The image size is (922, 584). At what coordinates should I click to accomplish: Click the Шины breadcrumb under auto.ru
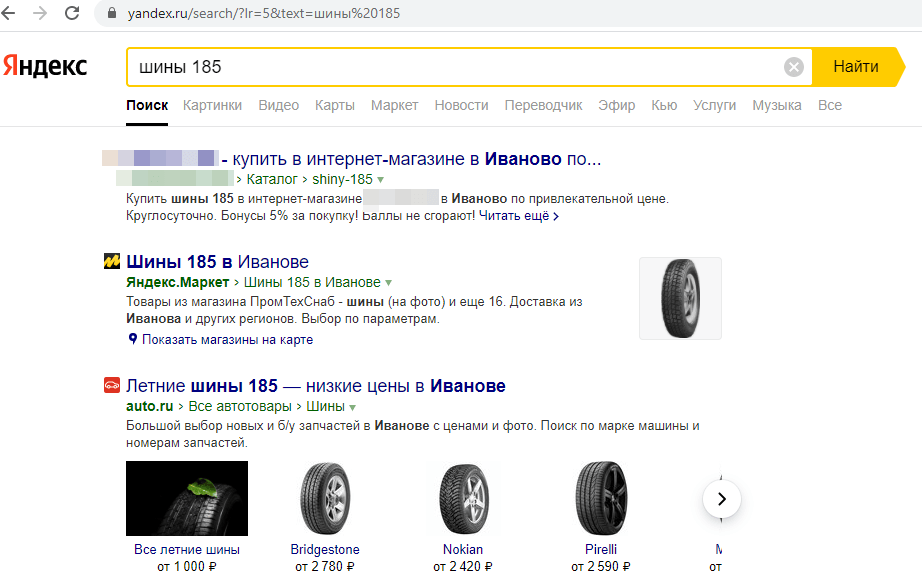coord(325,406)
